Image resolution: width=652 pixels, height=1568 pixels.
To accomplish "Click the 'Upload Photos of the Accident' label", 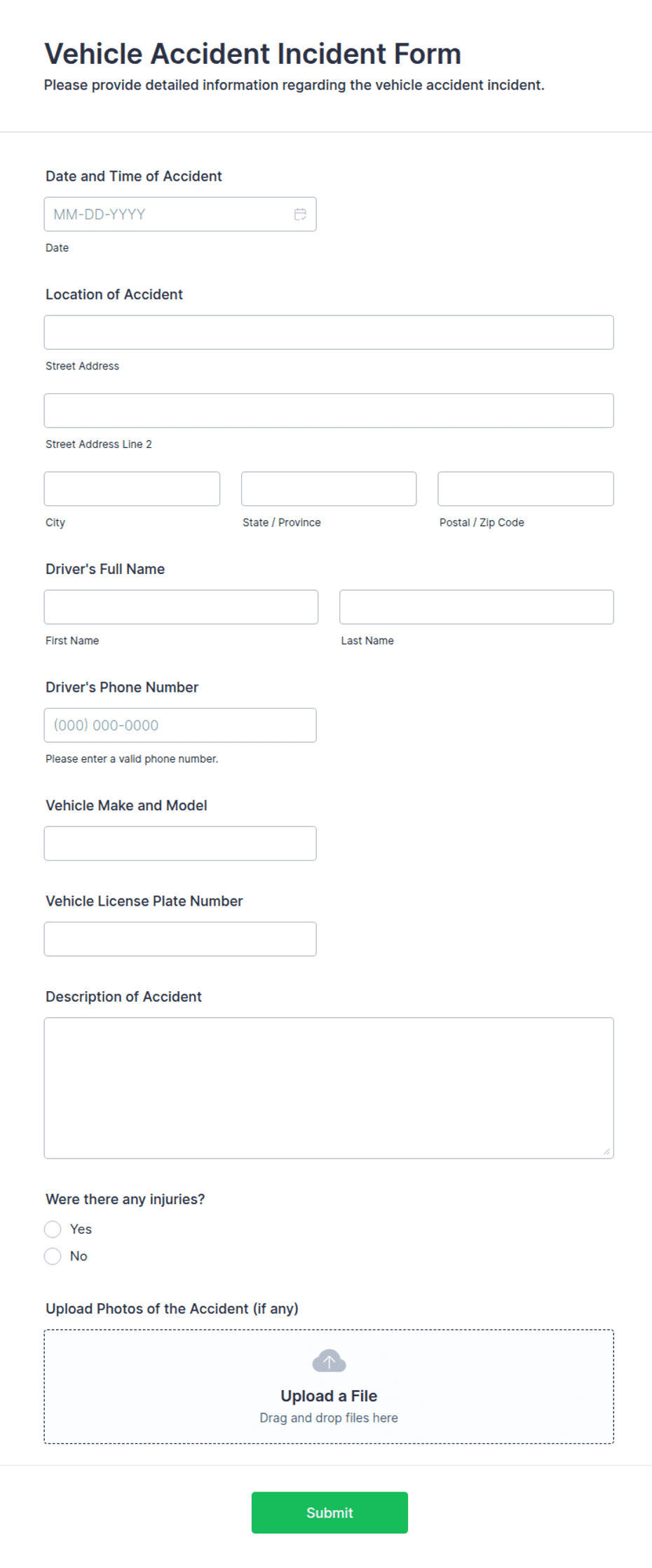I will tap(172, 1309).
